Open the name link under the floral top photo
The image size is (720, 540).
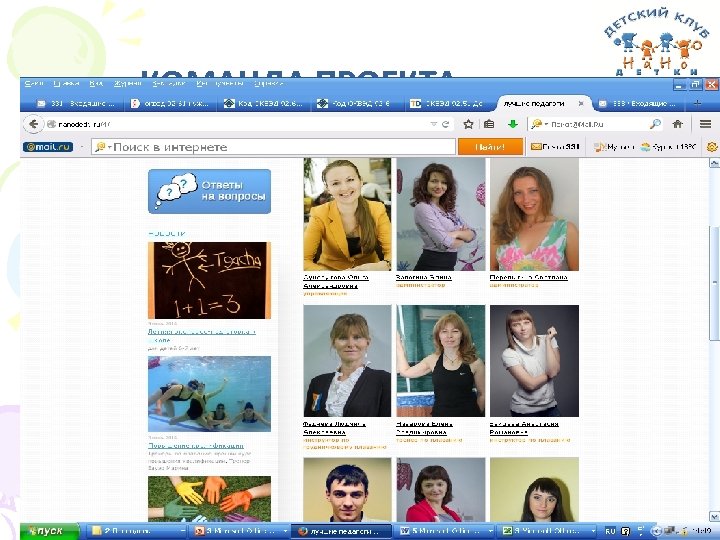tap(529, 277)
